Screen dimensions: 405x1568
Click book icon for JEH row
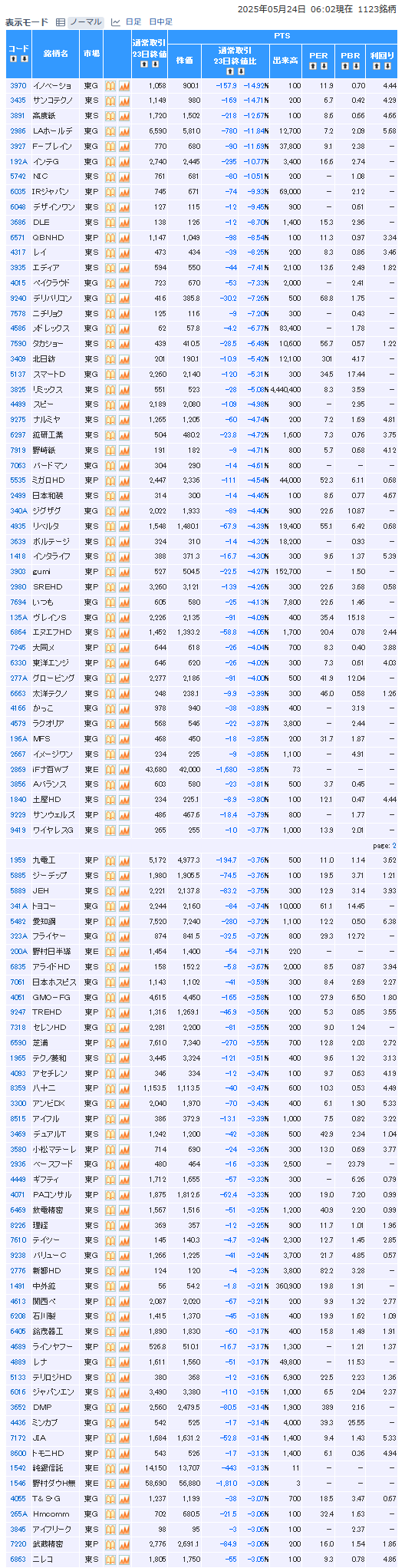pos(110,890)
